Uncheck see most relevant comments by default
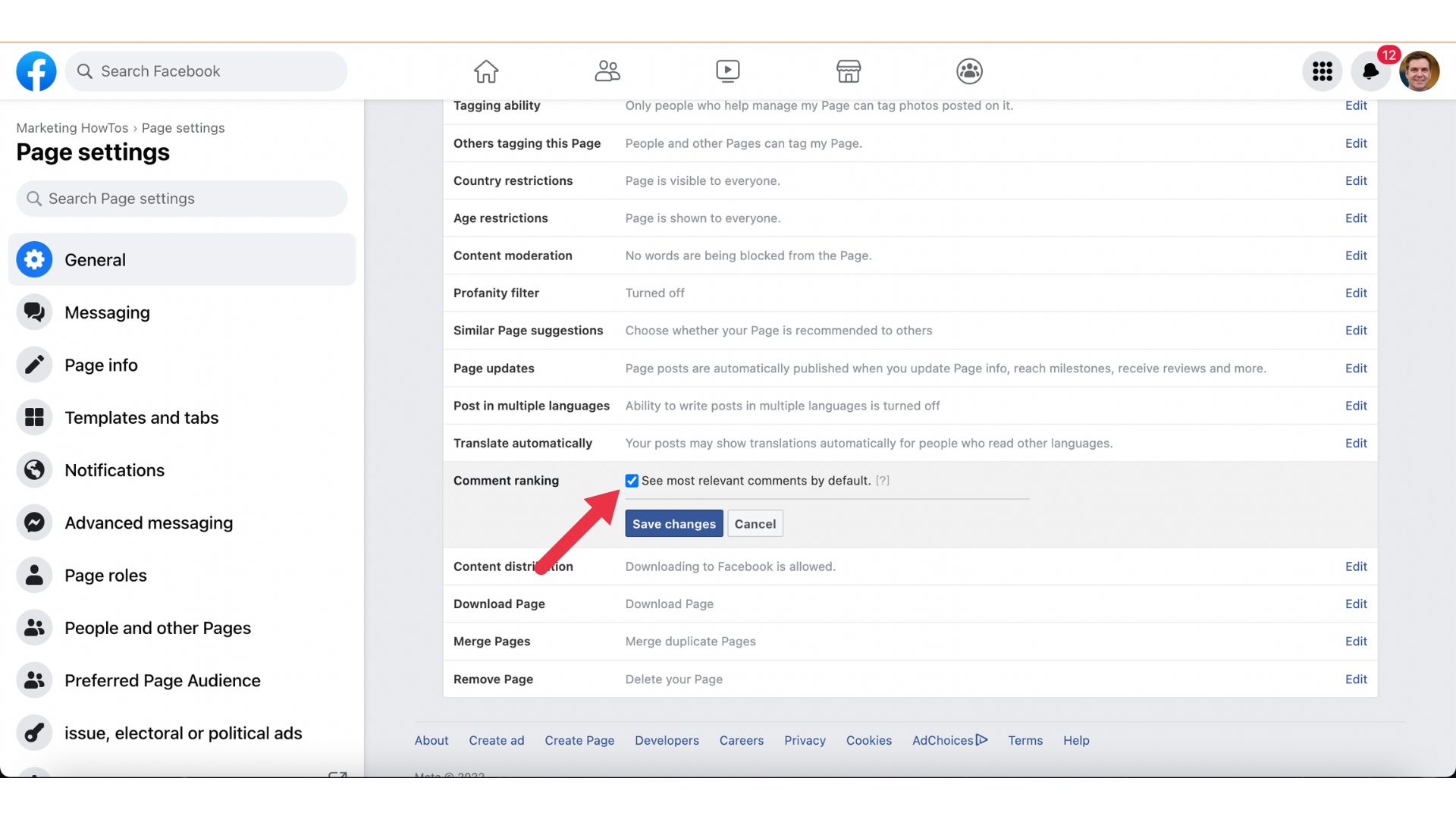This screenshot has width=1456, height=819. coord(632,480)
